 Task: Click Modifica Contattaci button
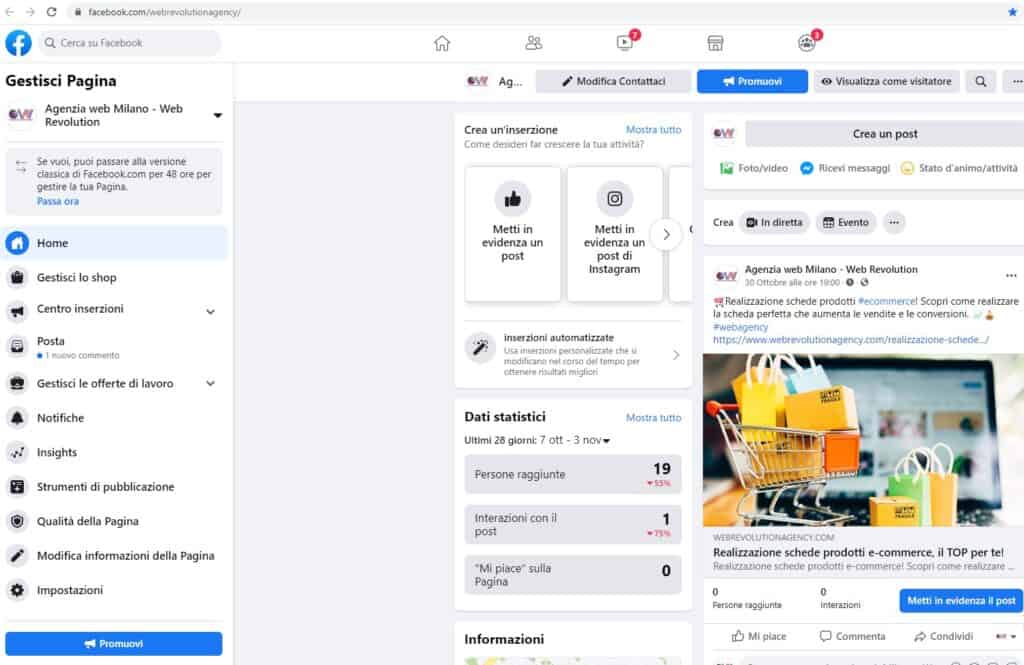pyautogui.click(x=613, y=82)
